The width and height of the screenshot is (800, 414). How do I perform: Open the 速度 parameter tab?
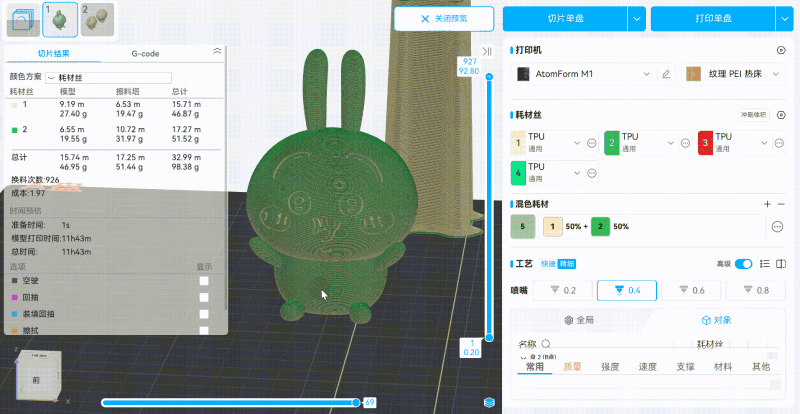point(647,367)
